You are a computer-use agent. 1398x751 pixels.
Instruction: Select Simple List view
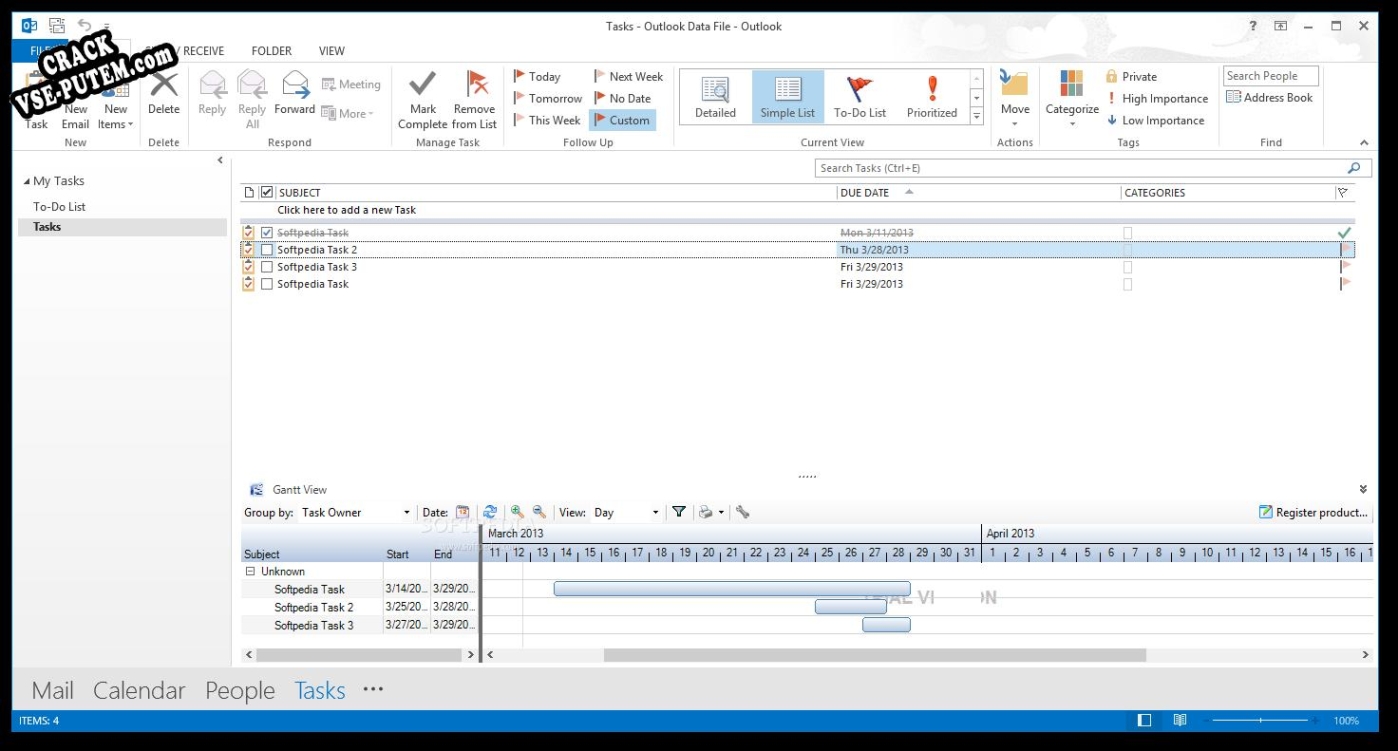click(788, 97)
